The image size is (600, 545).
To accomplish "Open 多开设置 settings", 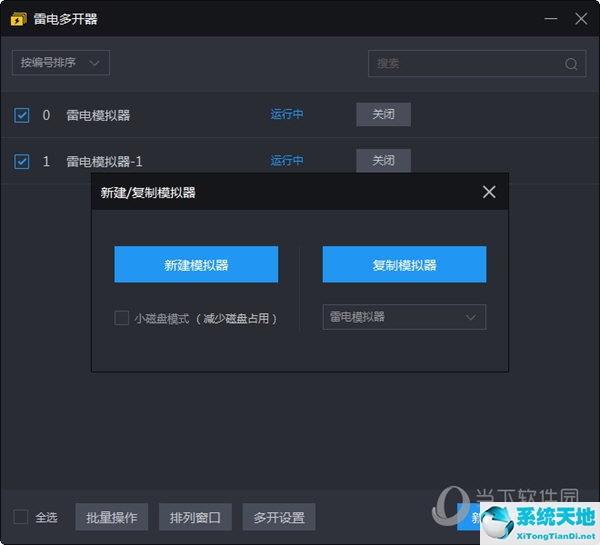I will pos(279,517).
